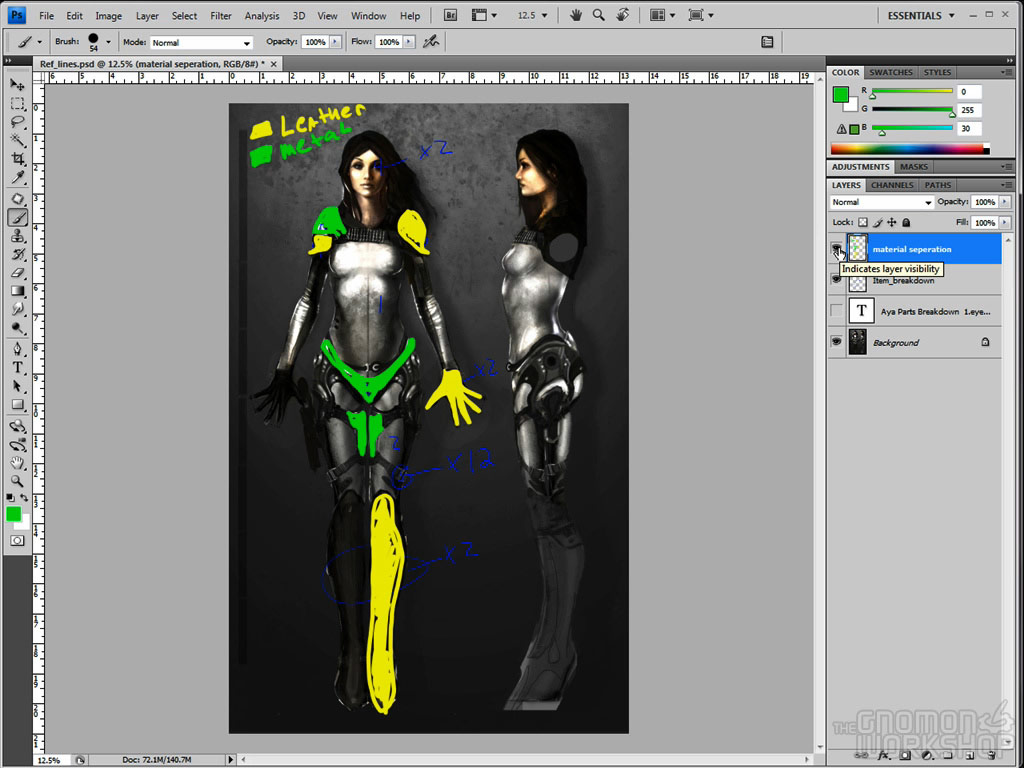Click the G value input field
Viewport: 1024px width, 768px height.
click(x=968, y=110)
